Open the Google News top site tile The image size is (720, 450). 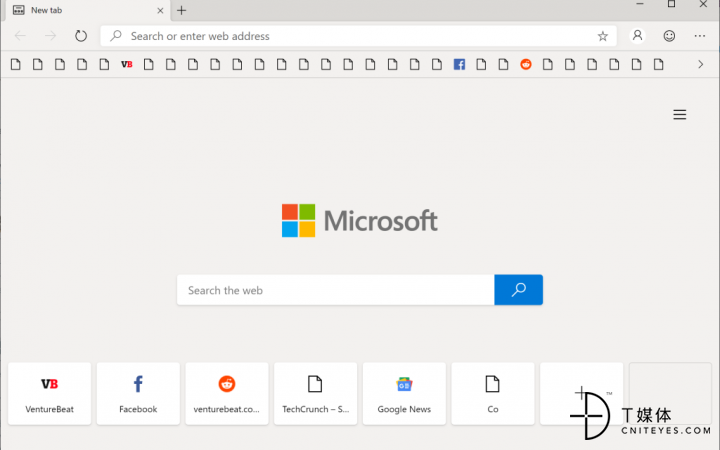pos(404,394)
